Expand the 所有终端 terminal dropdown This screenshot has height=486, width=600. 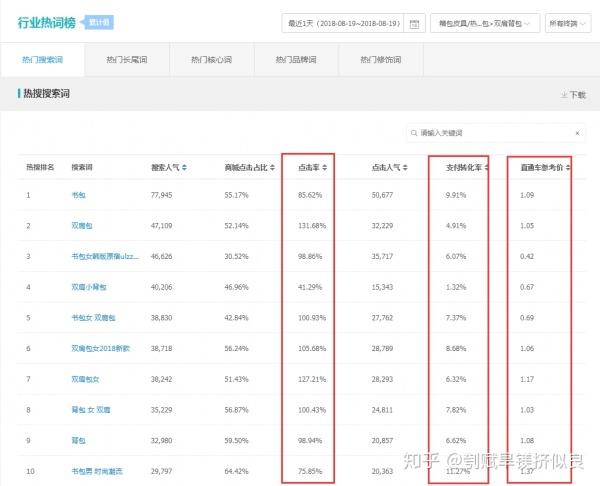point(568,23)
